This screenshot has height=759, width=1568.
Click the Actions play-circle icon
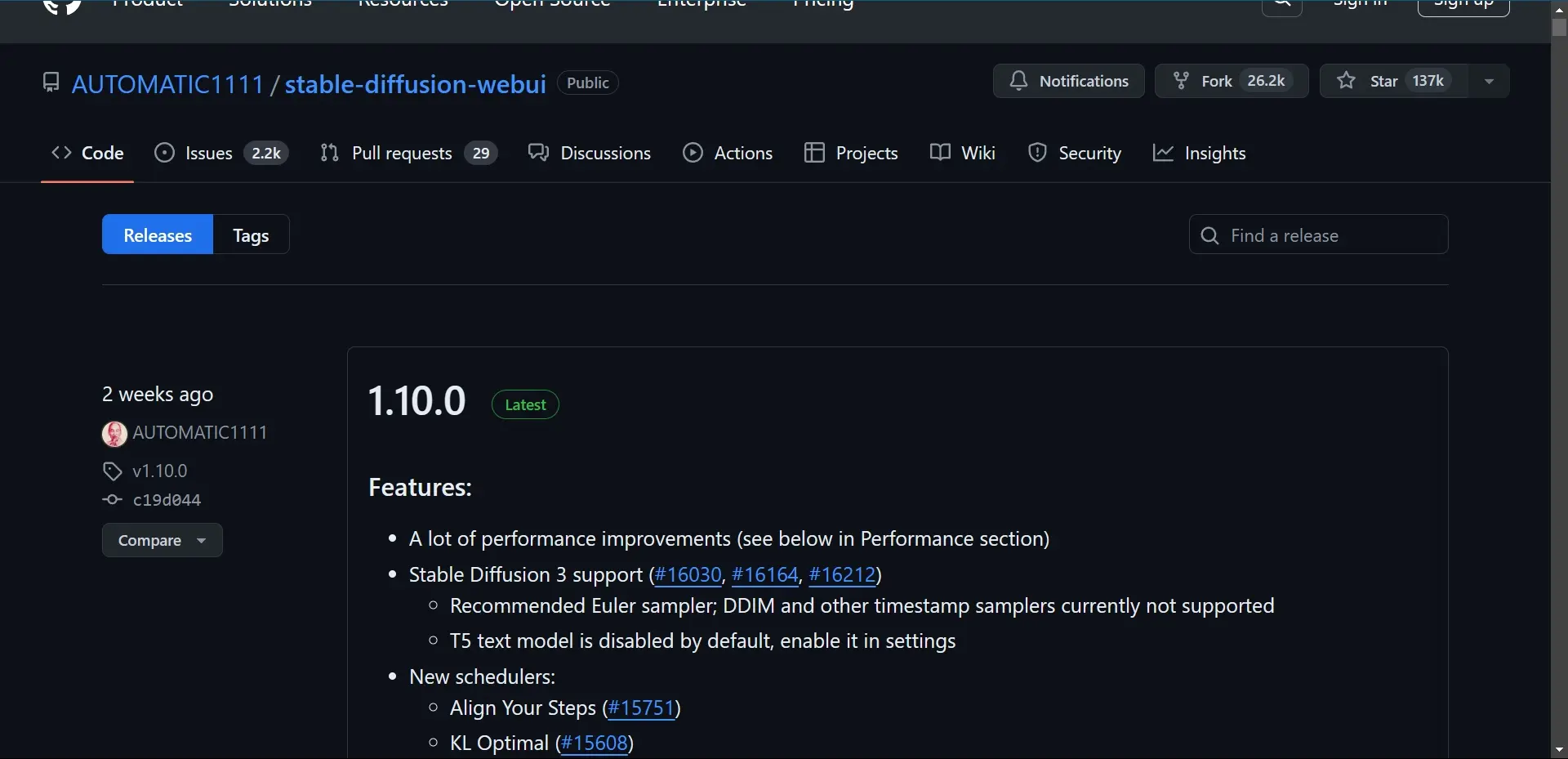tap(693, 153)
